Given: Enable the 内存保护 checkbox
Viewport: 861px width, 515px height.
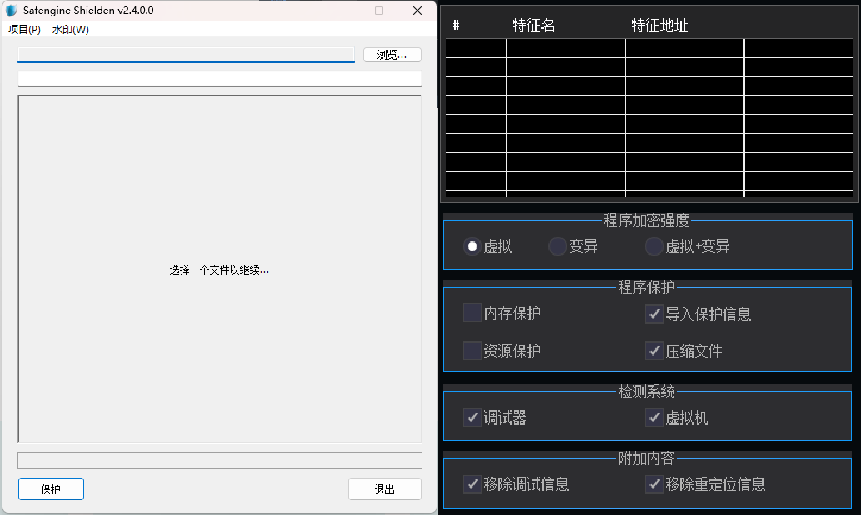Looking at the screenshot, I should 472,313.
